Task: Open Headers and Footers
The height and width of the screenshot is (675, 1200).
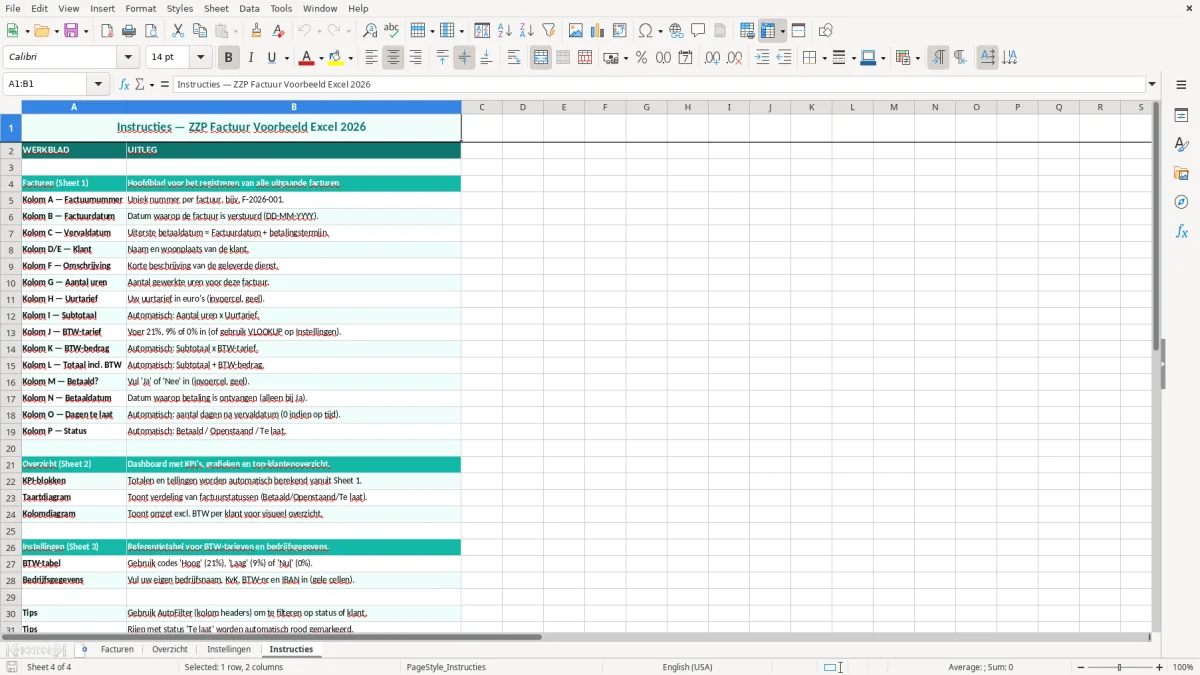Action: coord(720,31)
